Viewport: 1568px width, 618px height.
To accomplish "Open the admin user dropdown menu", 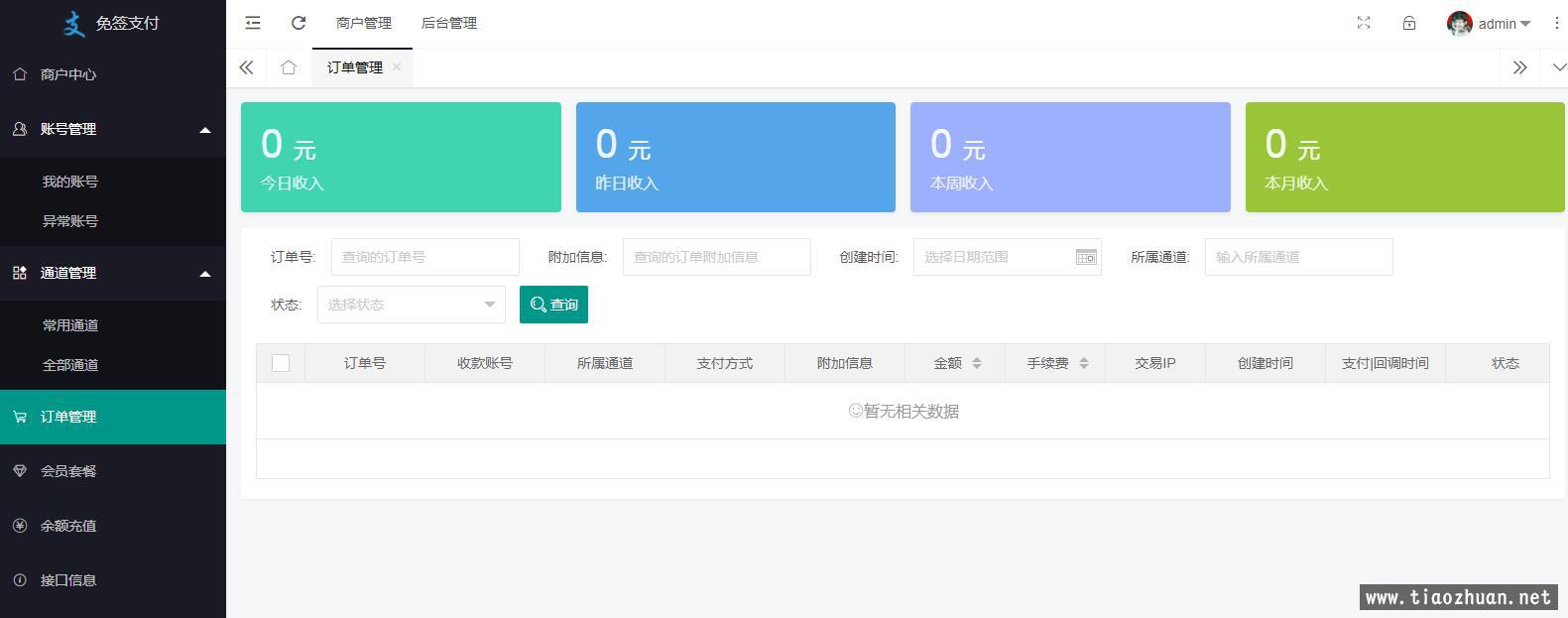I will 1490,24.
